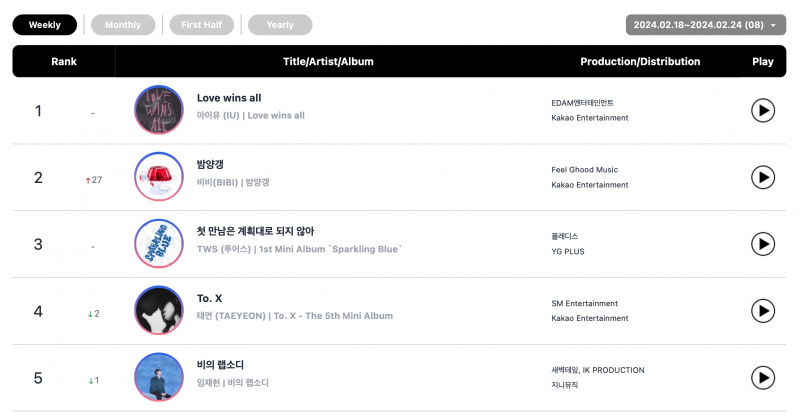Open the red jelly 밤양갱 album cover
This screenshot has width=800, height=416.
click(x=159, y=177)
